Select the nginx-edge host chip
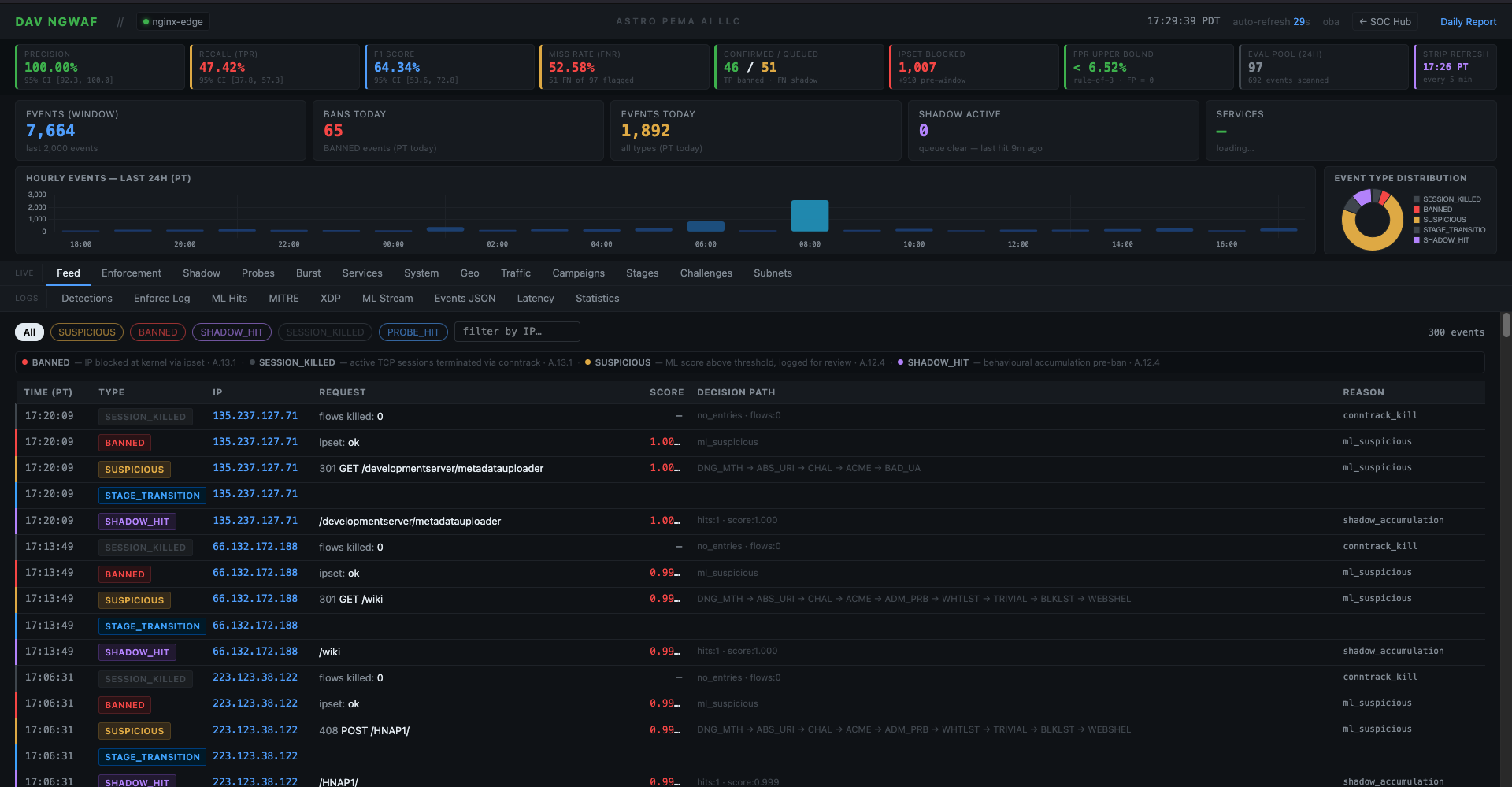Screen dimensions: 1512x787 173,22
